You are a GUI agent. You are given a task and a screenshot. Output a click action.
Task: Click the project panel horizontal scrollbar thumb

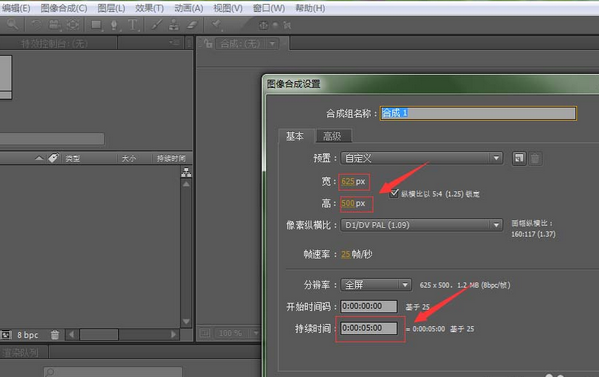pyautogui.click(x=99, y=335)
